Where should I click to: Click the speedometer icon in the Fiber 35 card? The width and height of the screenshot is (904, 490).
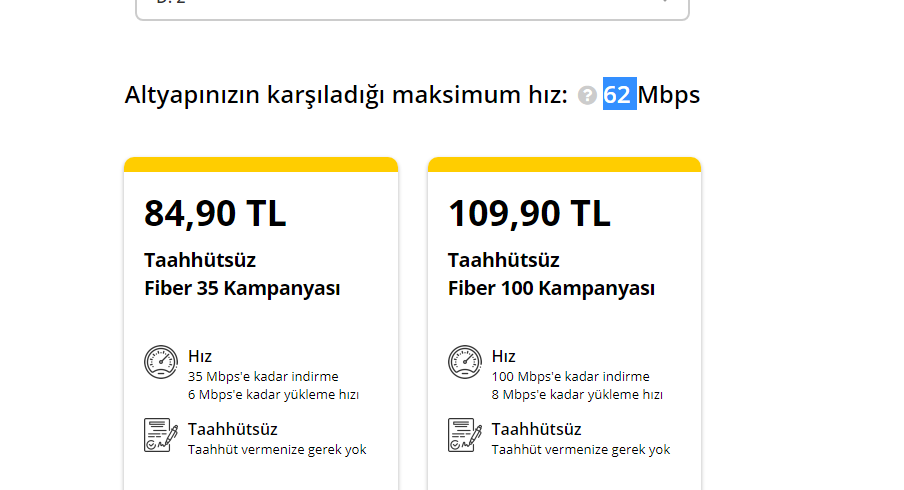[161, 363]
